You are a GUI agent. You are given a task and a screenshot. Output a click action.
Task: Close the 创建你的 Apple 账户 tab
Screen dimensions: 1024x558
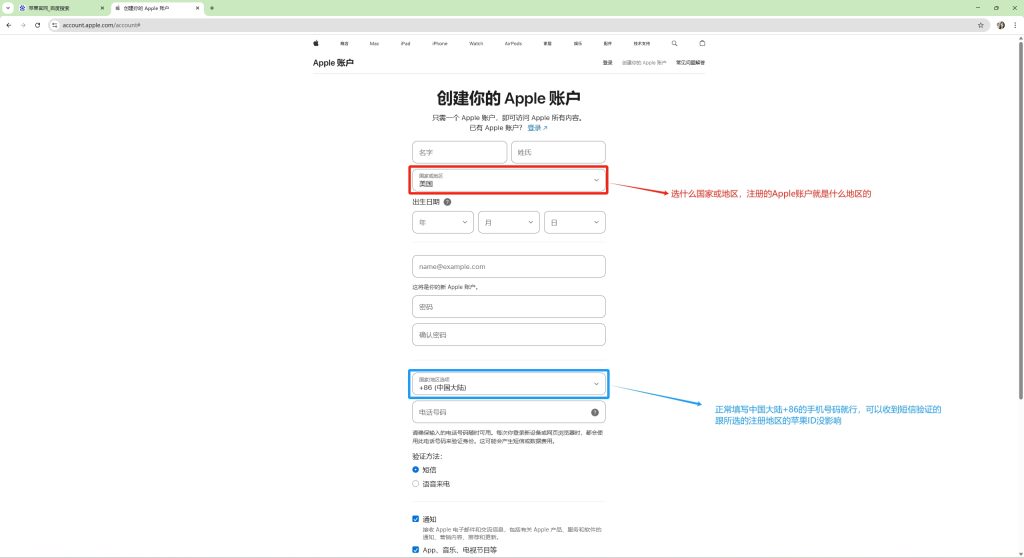[x=197, y=8]
